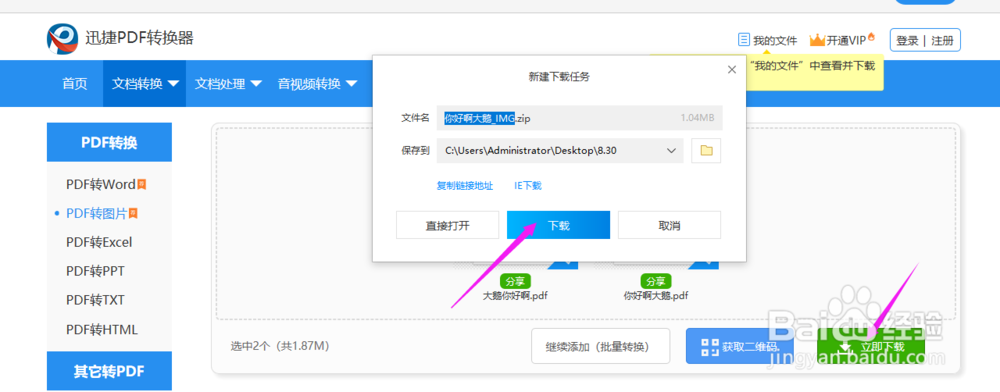Click the 注册 link
Screen dimensions: 1000x392
(943, 41)
